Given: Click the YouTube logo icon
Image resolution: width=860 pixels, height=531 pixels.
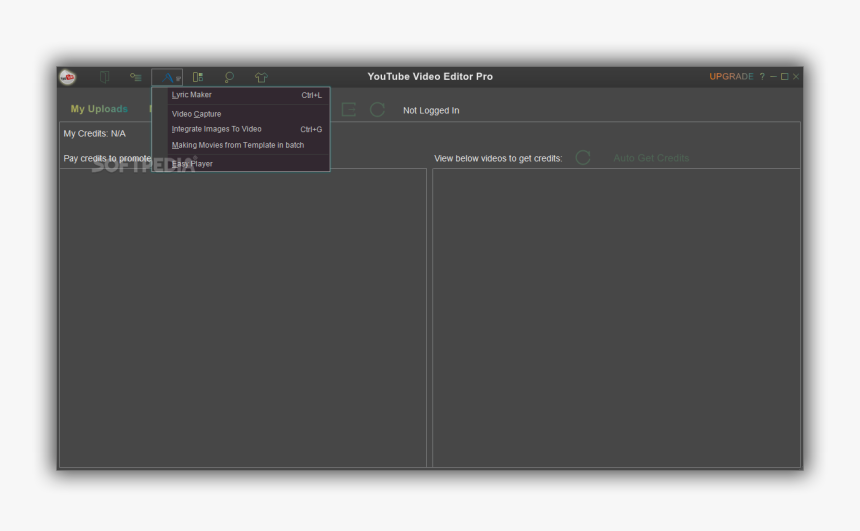Looking at the screenshot, I should [x=67, y=77].
